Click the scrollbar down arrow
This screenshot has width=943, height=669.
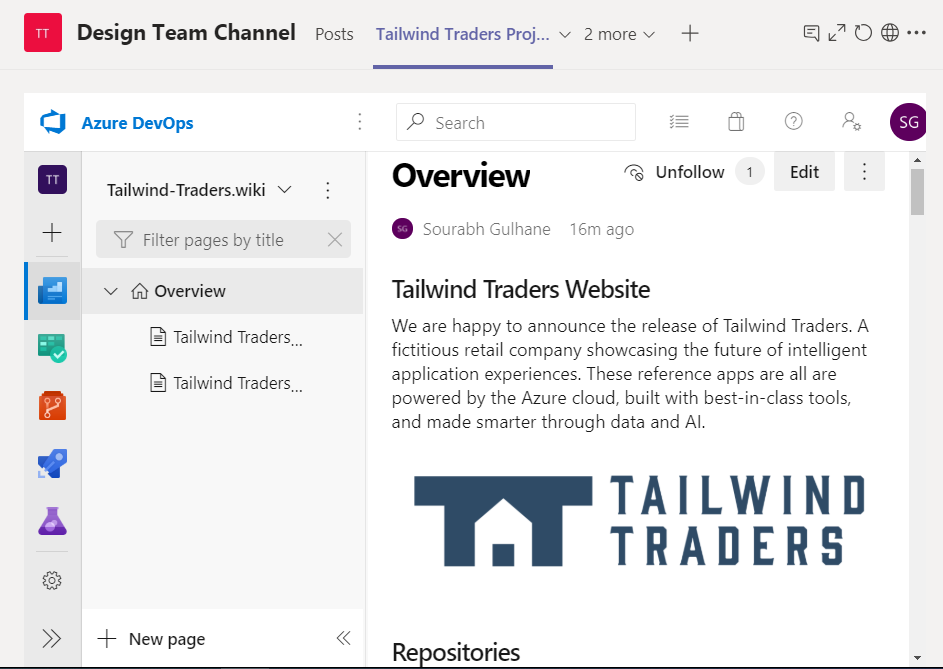pos(917,658)
